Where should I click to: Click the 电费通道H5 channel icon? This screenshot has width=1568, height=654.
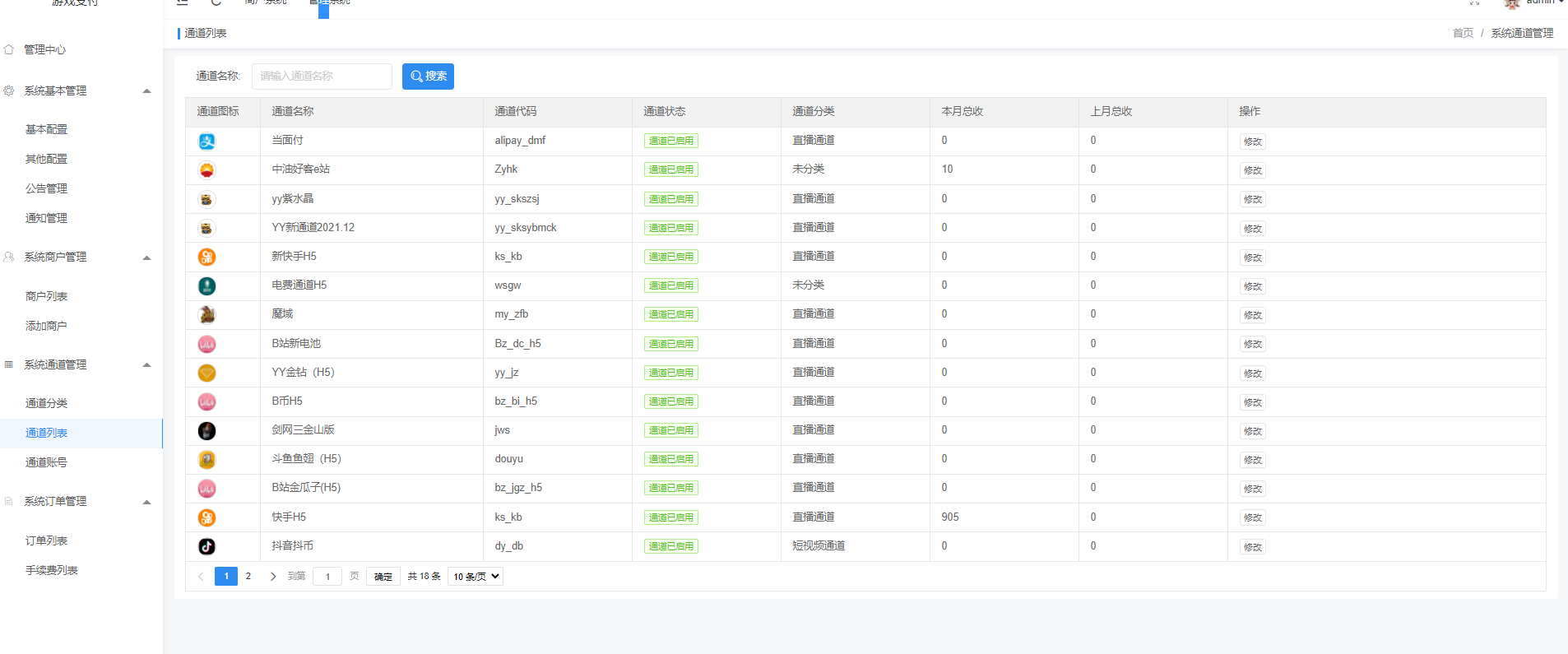point(206,286)
